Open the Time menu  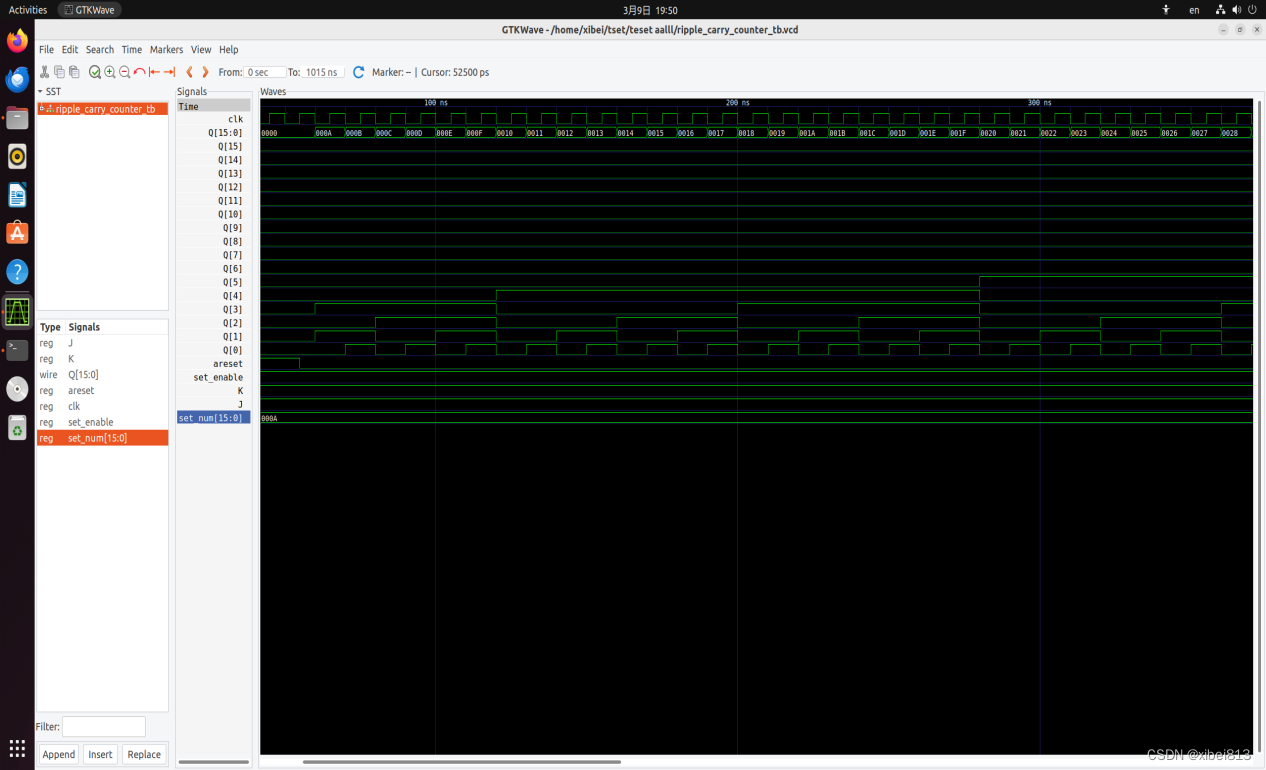(132, 49)
